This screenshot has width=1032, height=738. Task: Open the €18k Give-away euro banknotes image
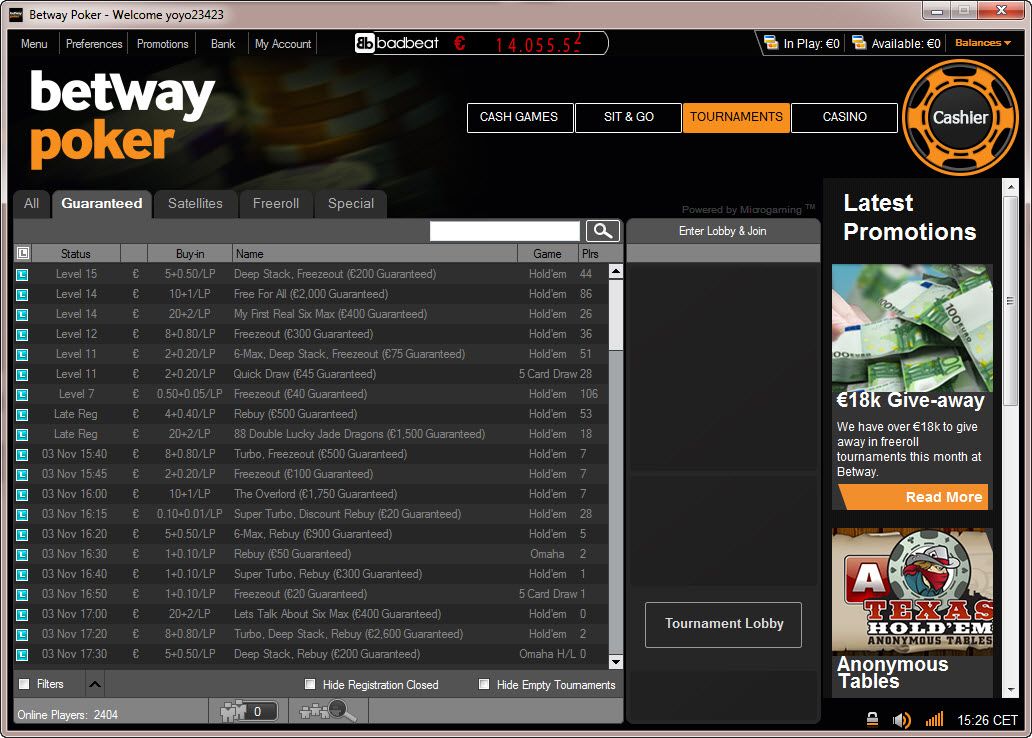912,328
